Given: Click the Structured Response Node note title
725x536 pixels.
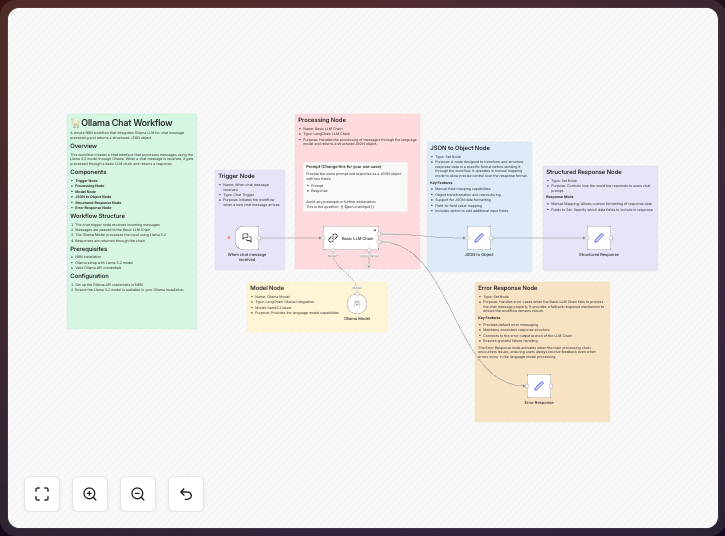Looking at the screenshot, I should click(584, 172).
